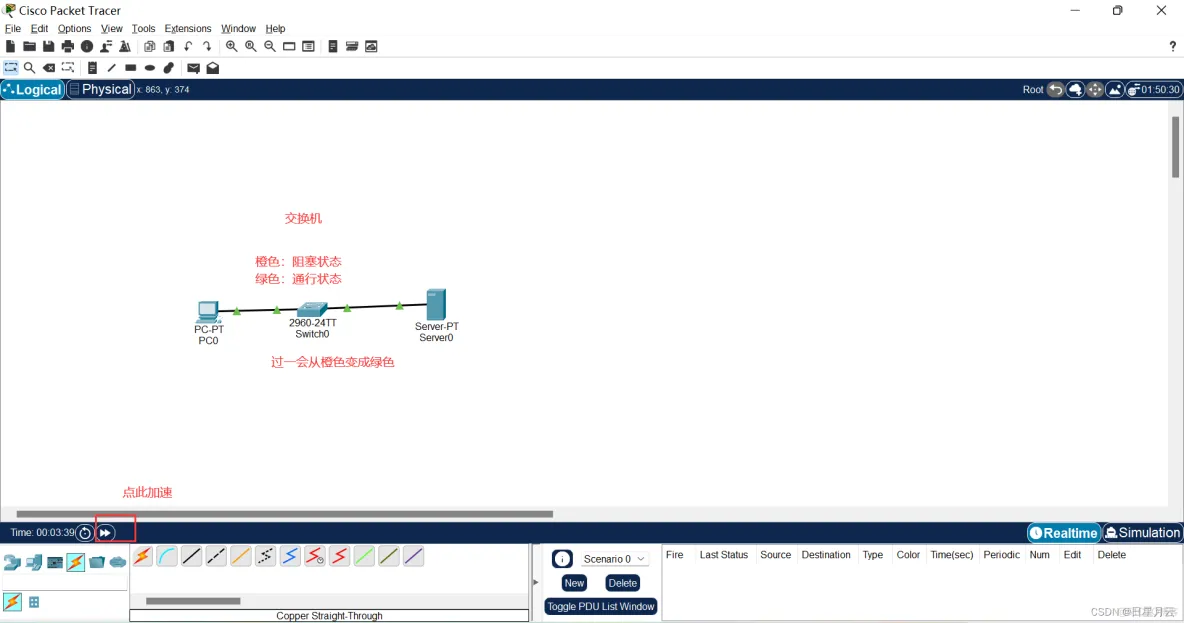The image size is (1184, 623).
Task: Open the Options menu
Action: 74,29
